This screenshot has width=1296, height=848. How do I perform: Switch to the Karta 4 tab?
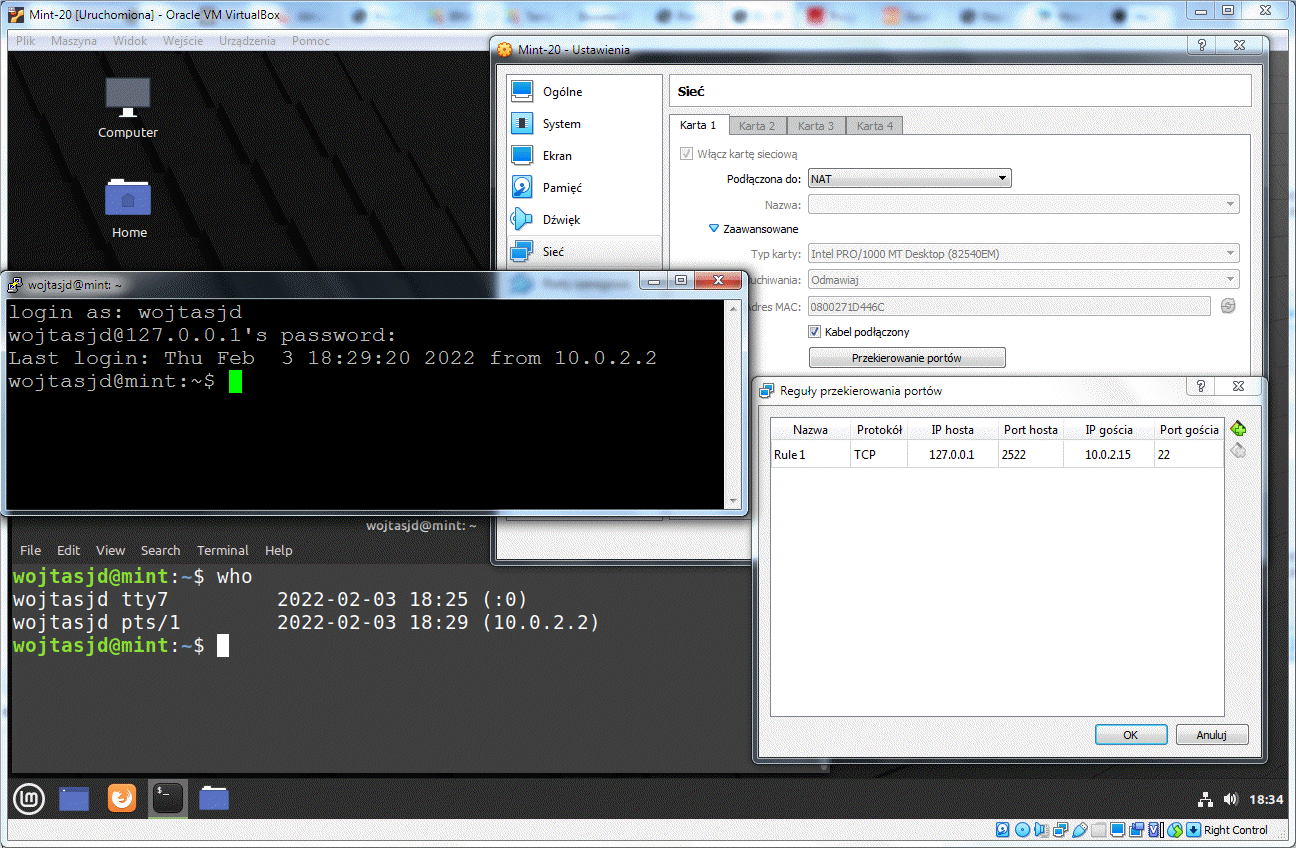tap(875, 126)
